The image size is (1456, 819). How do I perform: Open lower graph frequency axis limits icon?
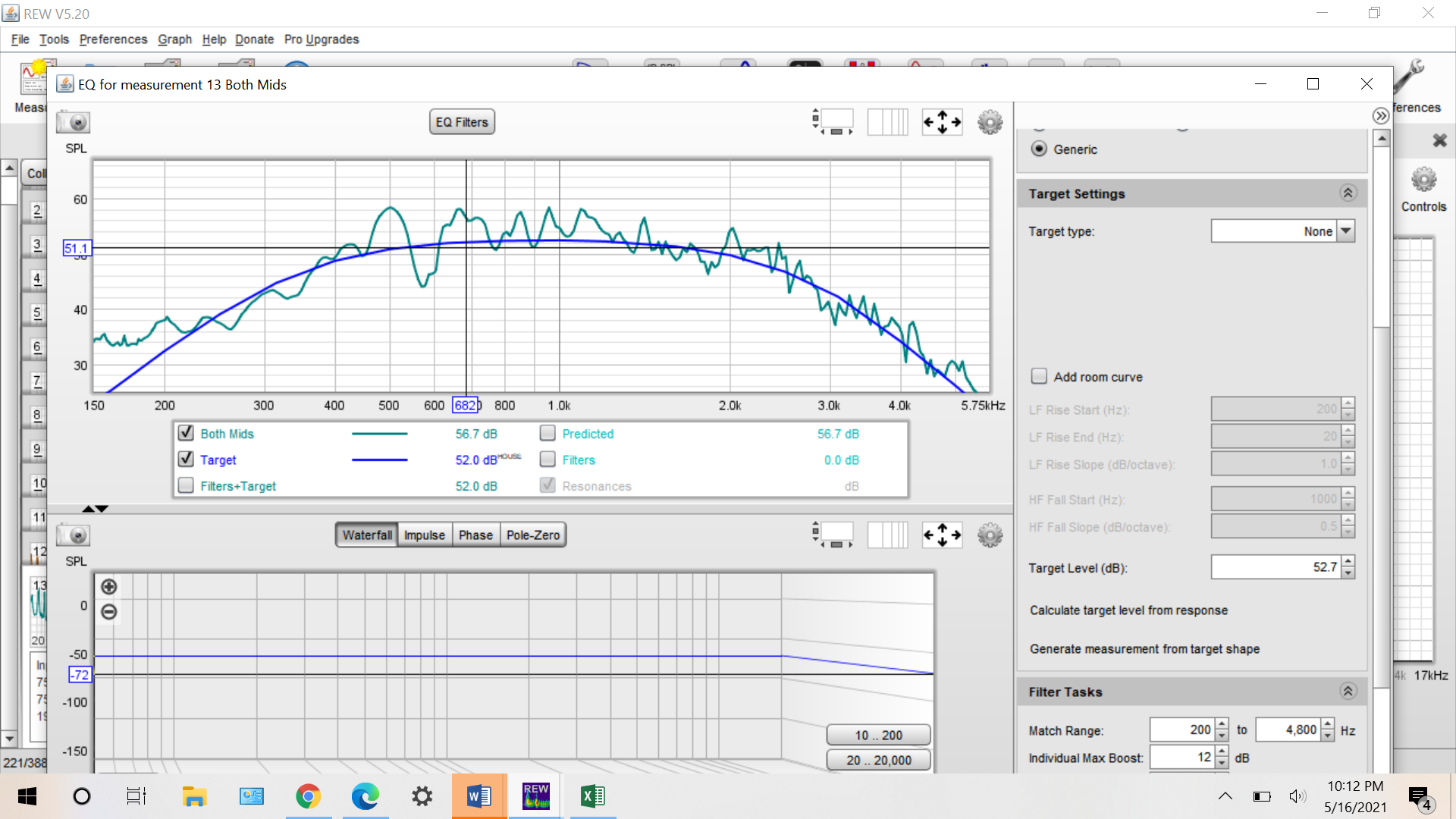pos(887,535)
